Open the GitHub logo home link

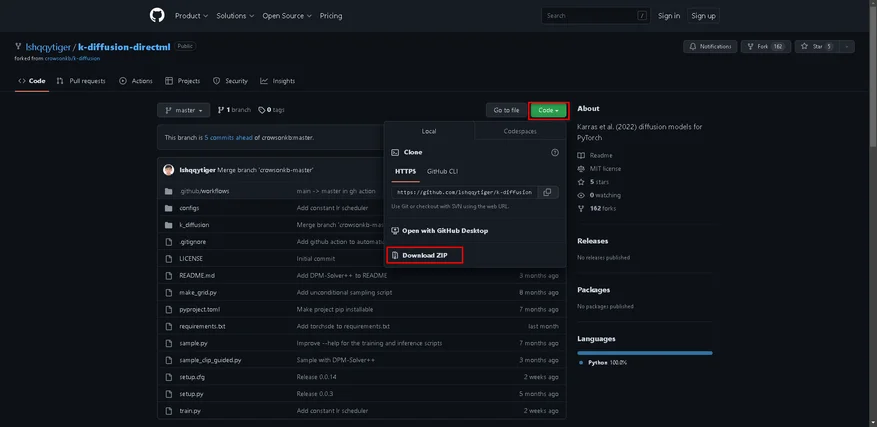point(157,16)
